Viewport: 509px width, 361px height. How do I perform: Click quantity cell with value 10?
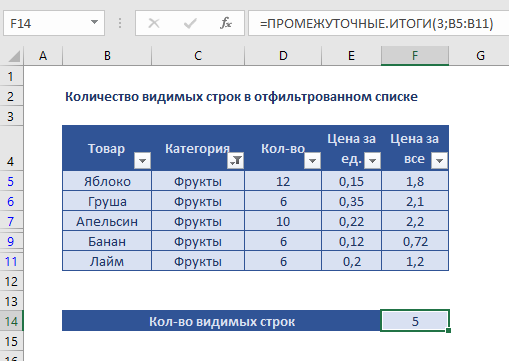coord(283,221)
